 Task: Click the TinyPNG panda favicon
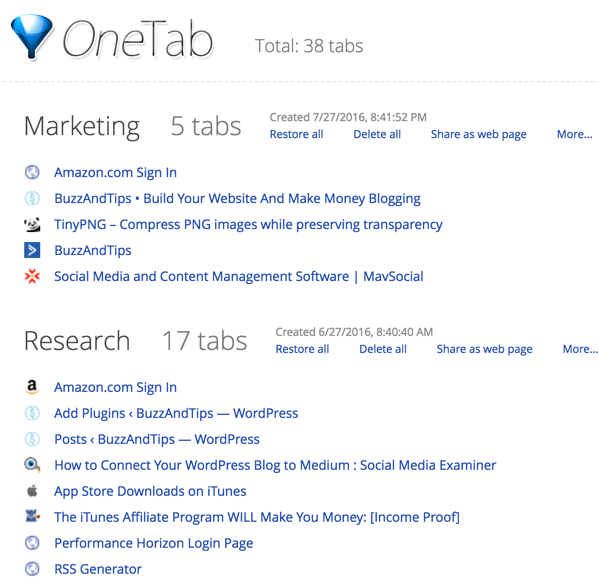[32, 224]
